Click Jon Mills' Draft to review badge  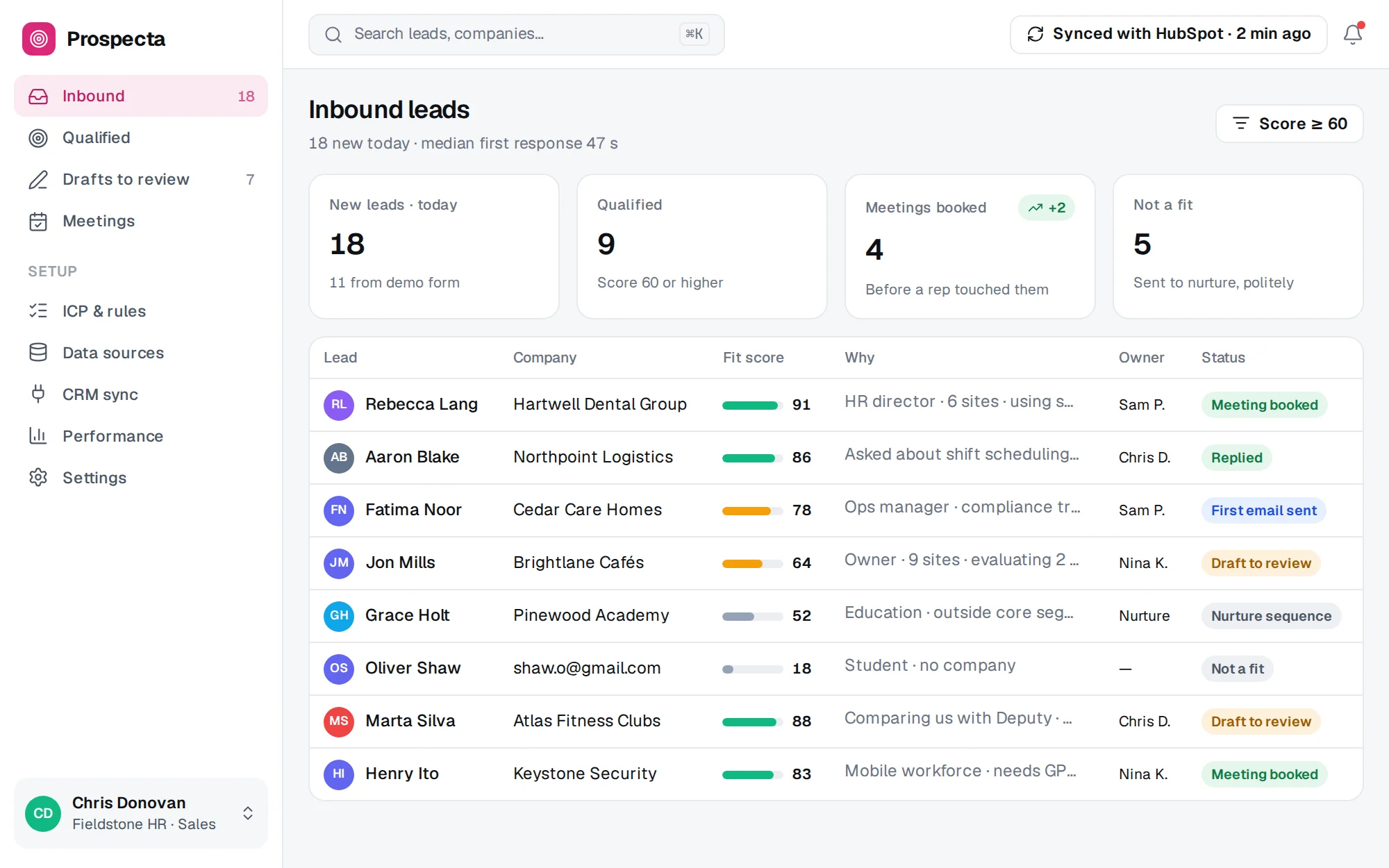[1261, 563]
